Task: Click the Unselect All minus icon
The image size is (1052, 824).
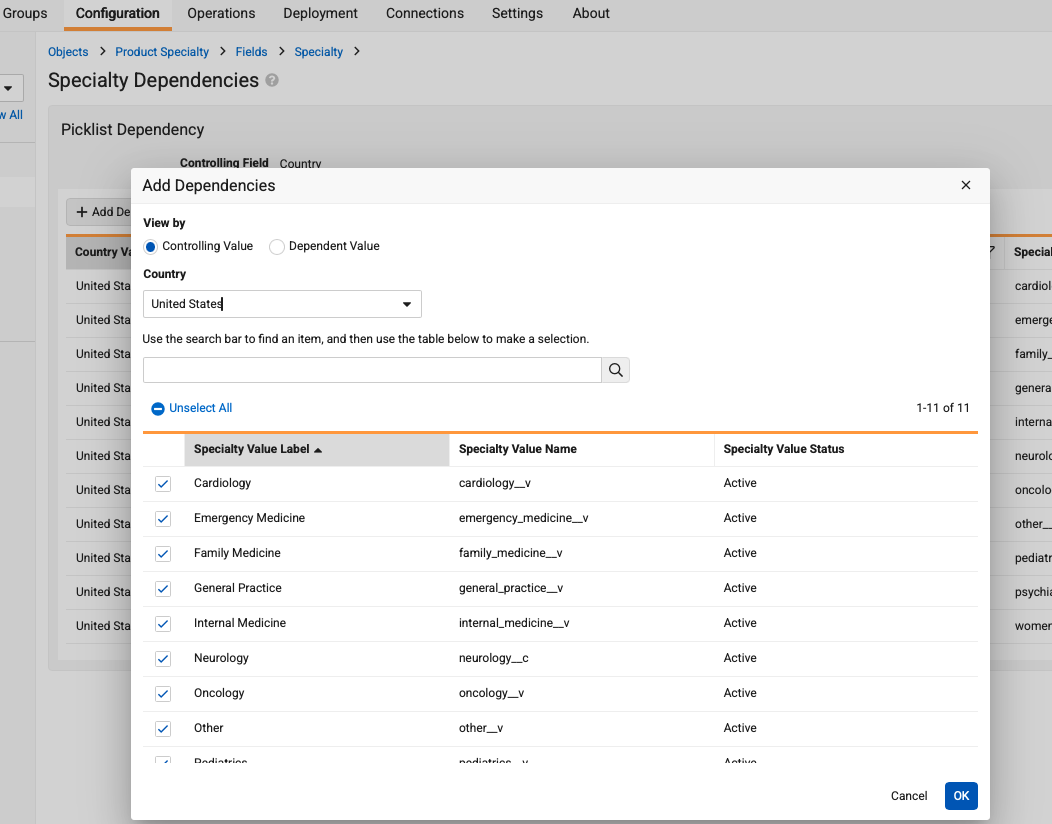Action: pos(158,409)
